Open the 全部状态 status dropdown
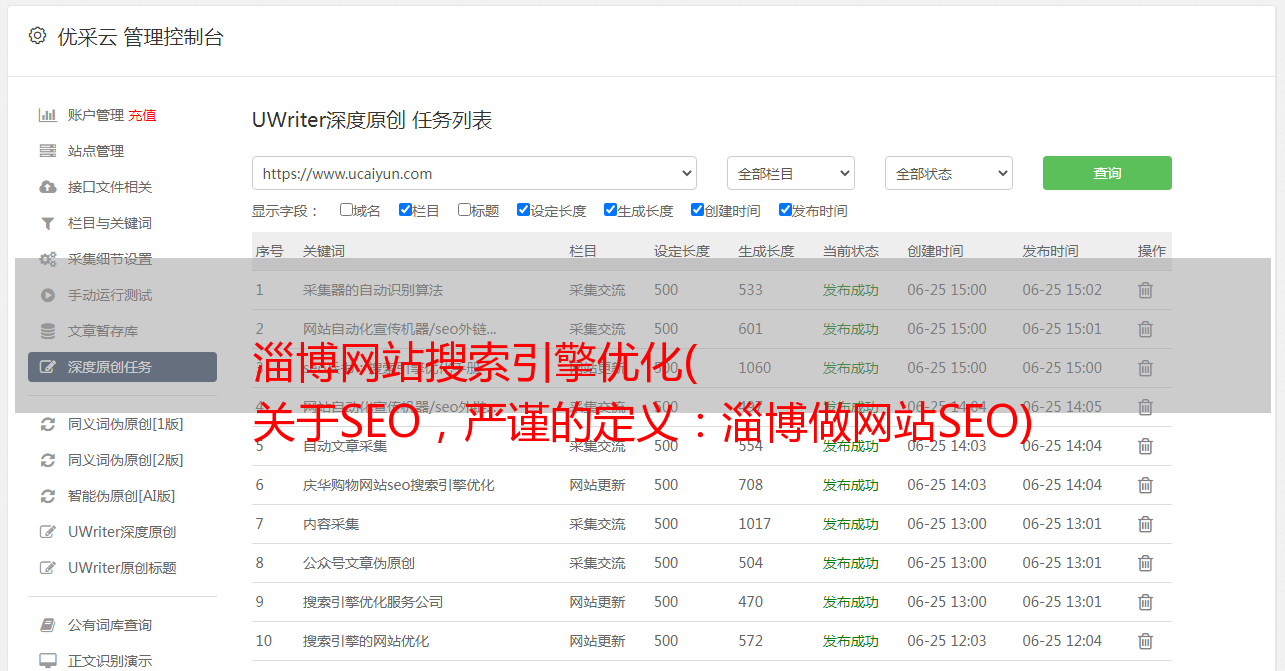1285x671 pixels. click(x=948, y=173)
